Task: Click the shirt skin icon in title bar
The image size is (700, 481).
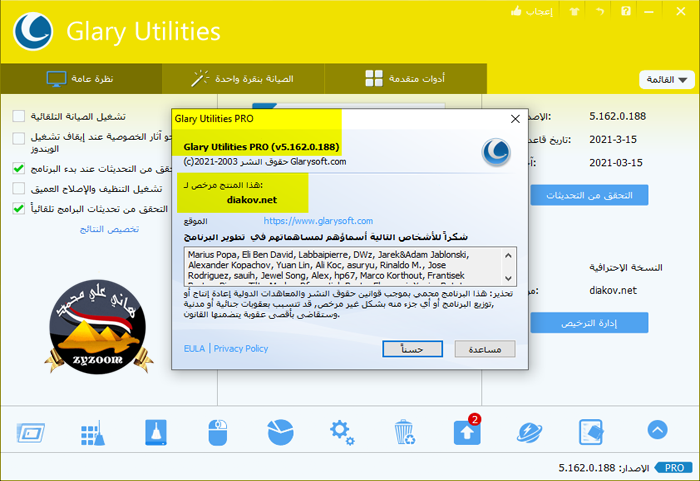Action: tap(574, 12)
